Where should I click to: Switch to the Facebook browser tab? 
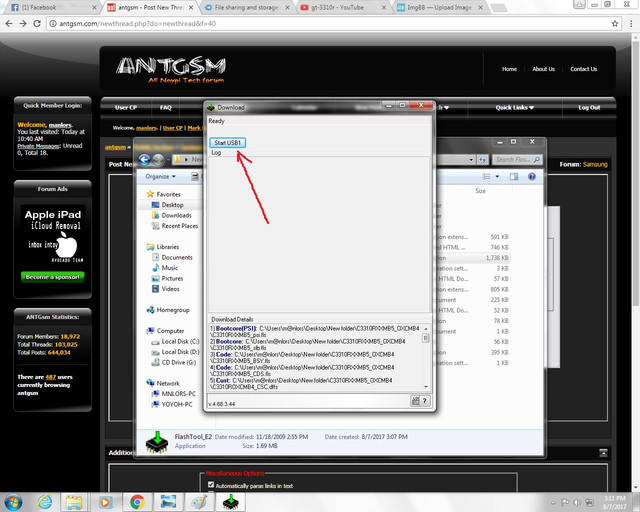click(x=53, y=7)
